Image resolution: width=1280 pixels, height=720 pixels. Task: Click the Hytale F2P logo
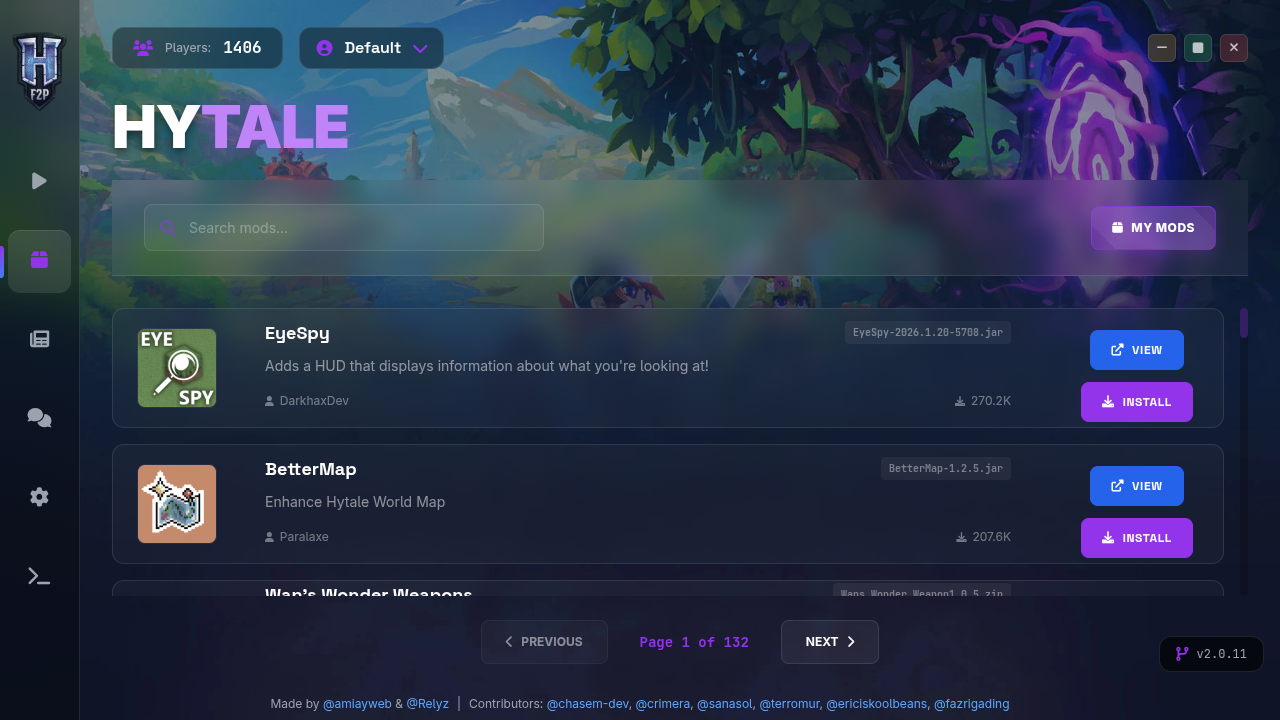39,70
